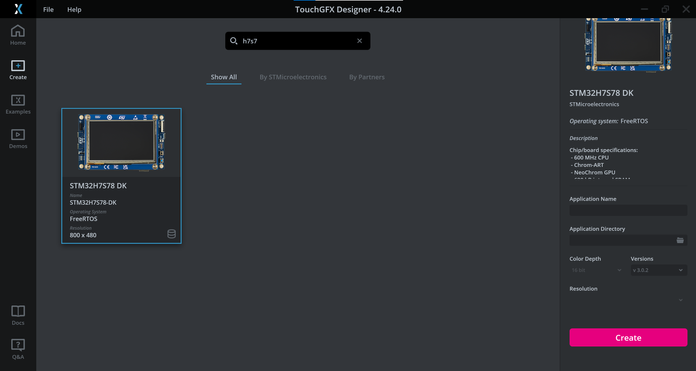Open the Examples section
Screen dimensions: 696x371
tap(18, 104)
